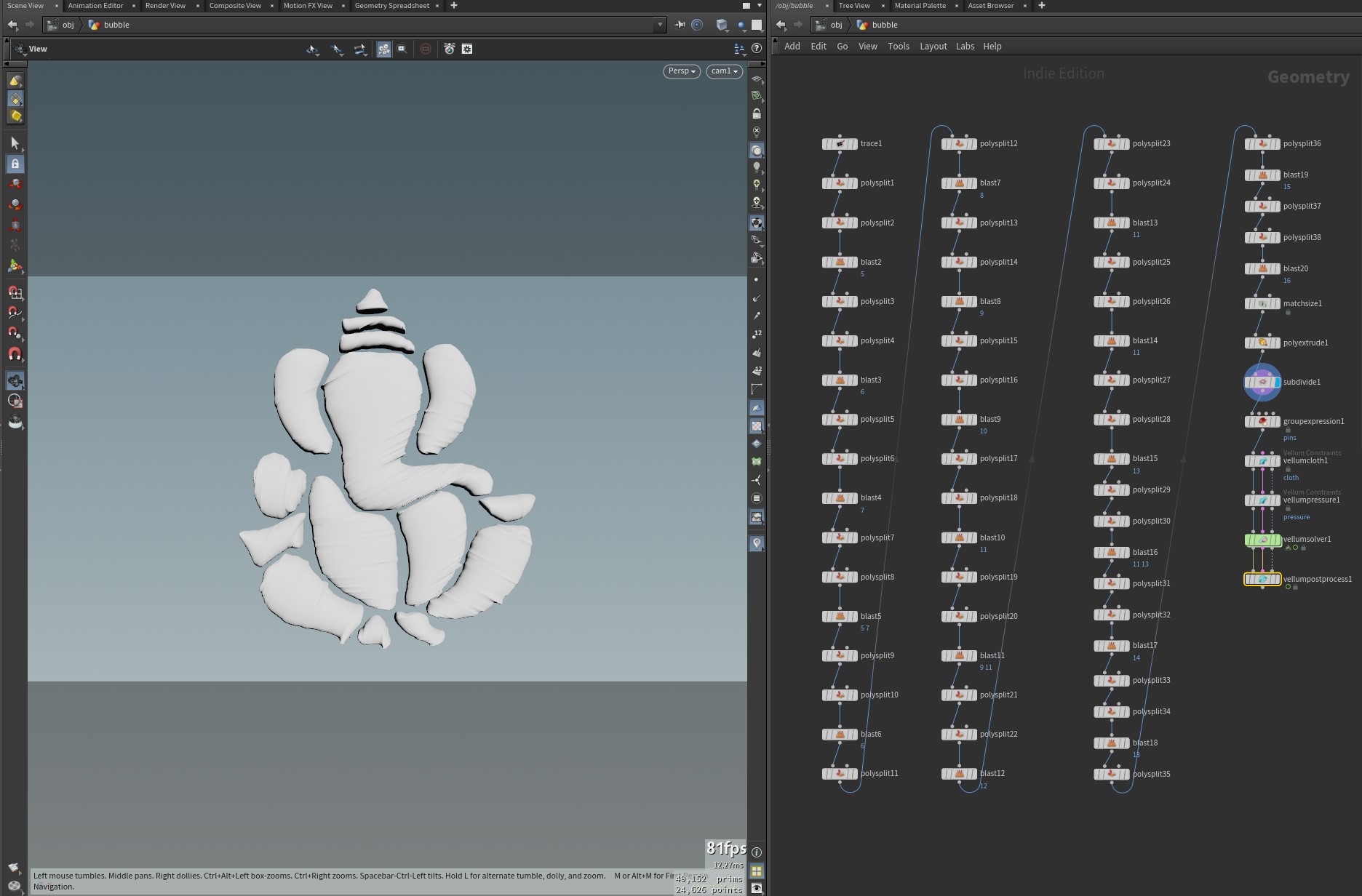Viewport: 1362px width, 896px height.
Task: Expand the Scene View path history dropdown
Action: point(660,25)
